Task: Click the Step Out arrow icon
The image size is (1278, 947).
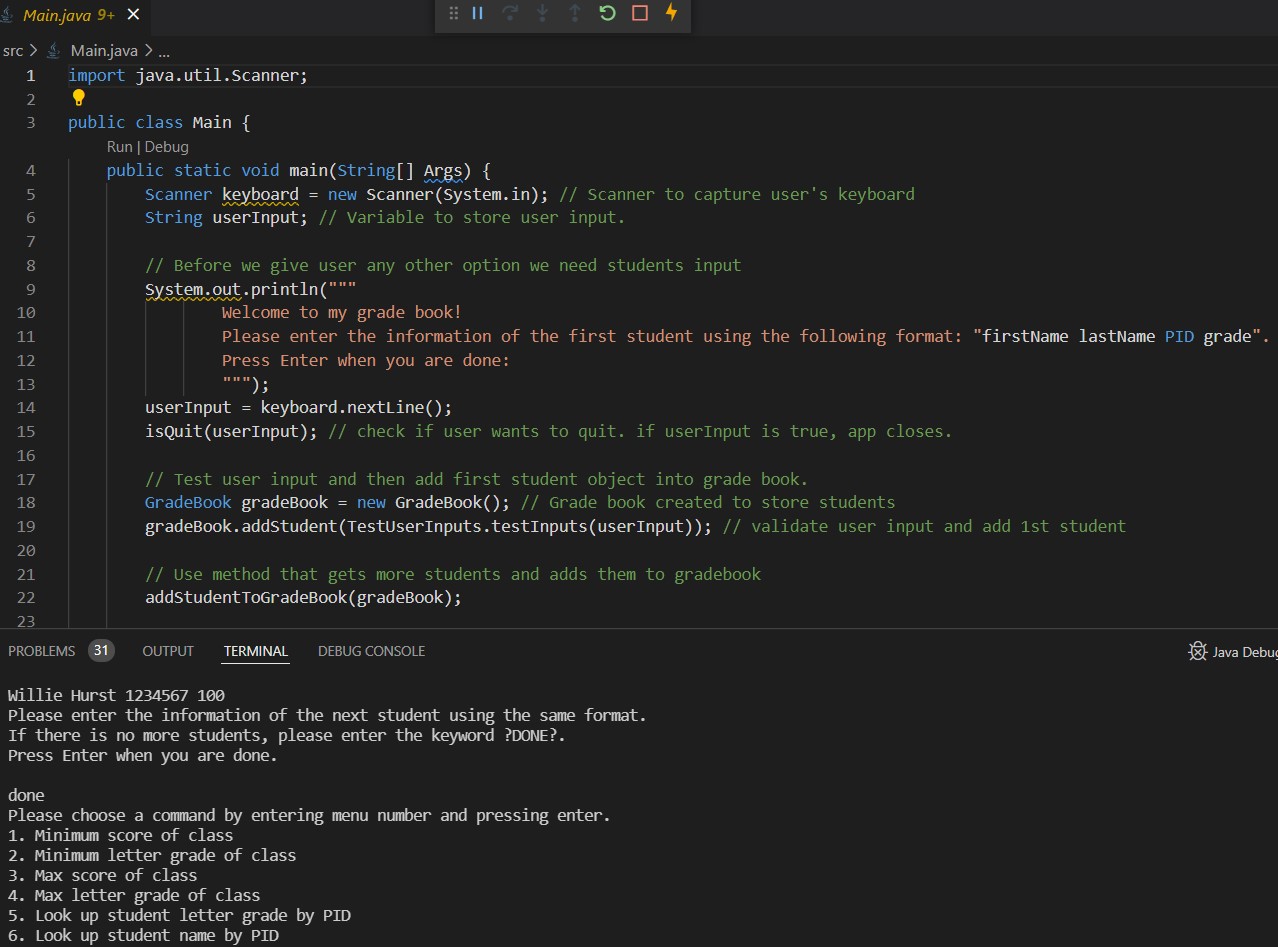Action: [x=574, y=13]
